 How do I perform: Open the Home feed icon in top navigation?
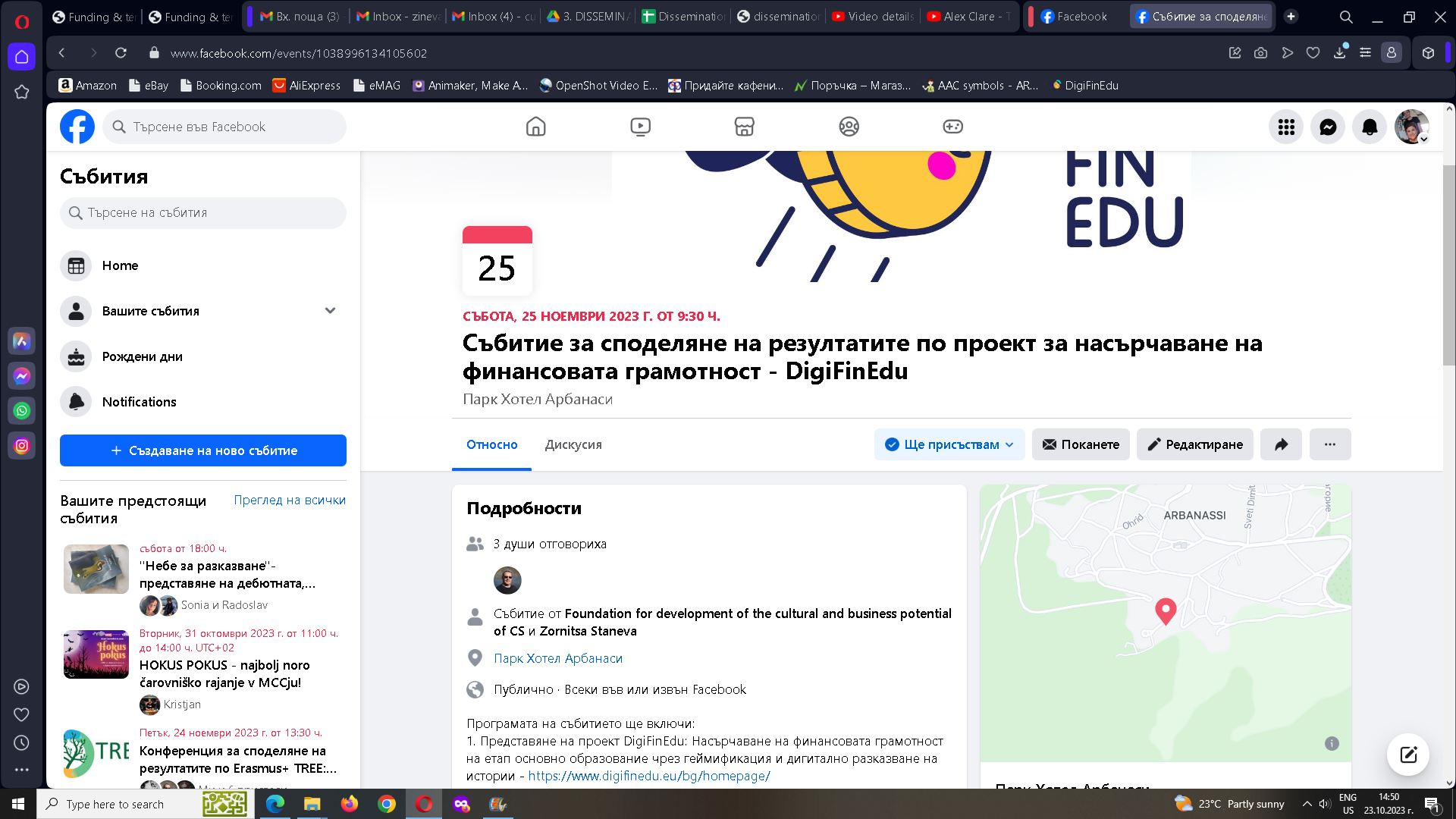[536, 127]
